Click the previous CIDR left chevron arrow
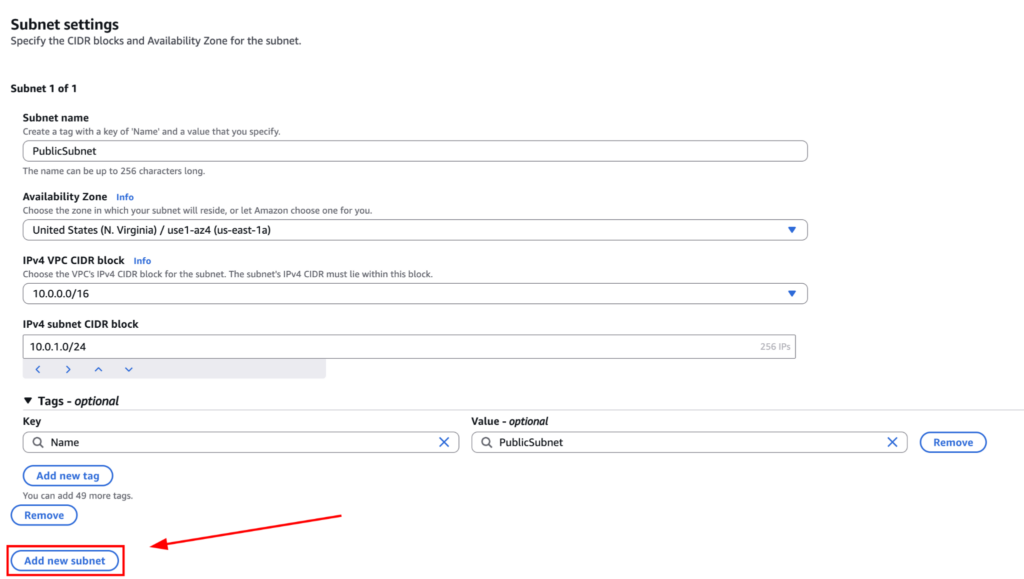Viewport: 1024px width, 579px height. pyautogui.click(x=38, y=369)
